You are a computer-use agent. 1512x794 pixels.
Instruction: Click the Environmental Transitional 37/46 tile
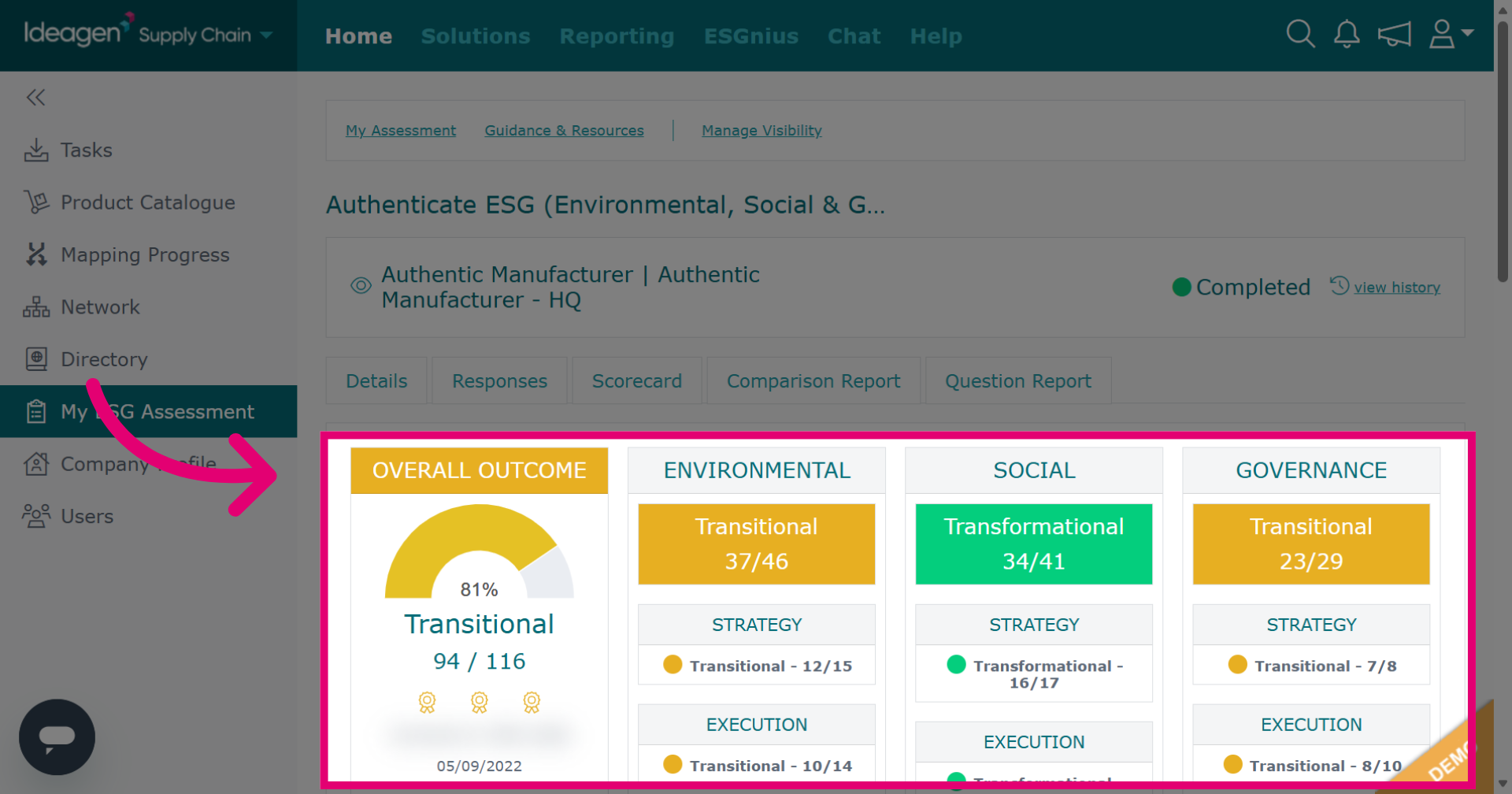(756, 544)
